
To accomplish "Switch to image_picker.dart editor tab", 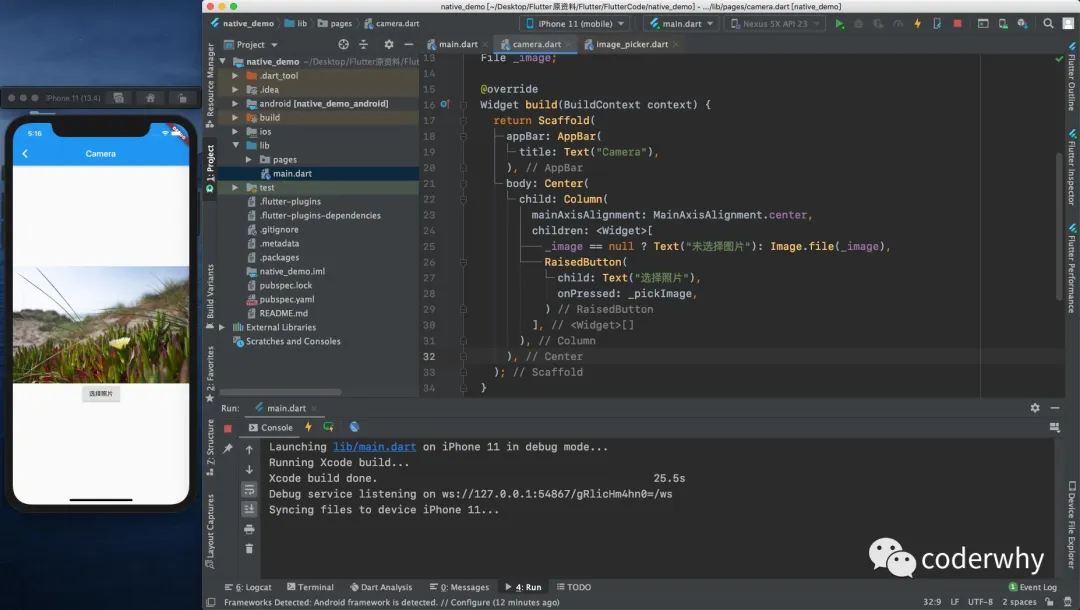I will [632, 44].
